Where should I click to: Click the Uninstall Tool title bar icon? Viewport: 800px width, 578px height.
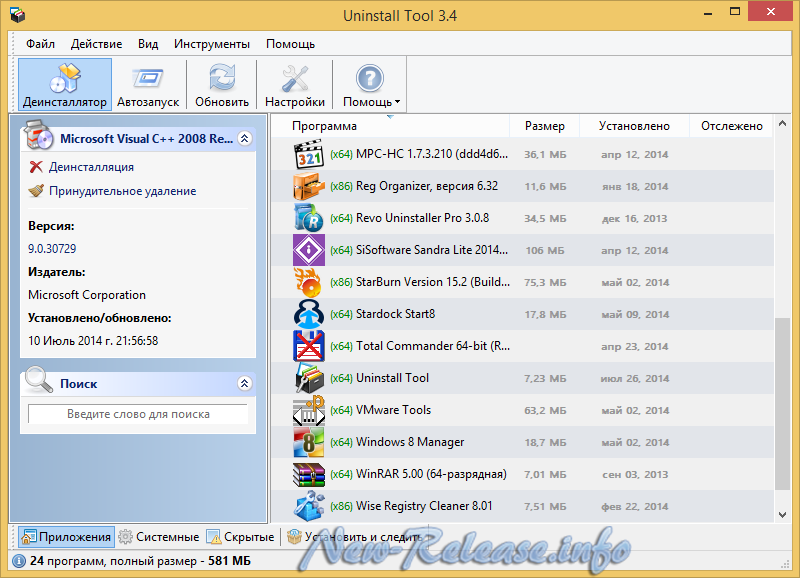pos(17,15)
